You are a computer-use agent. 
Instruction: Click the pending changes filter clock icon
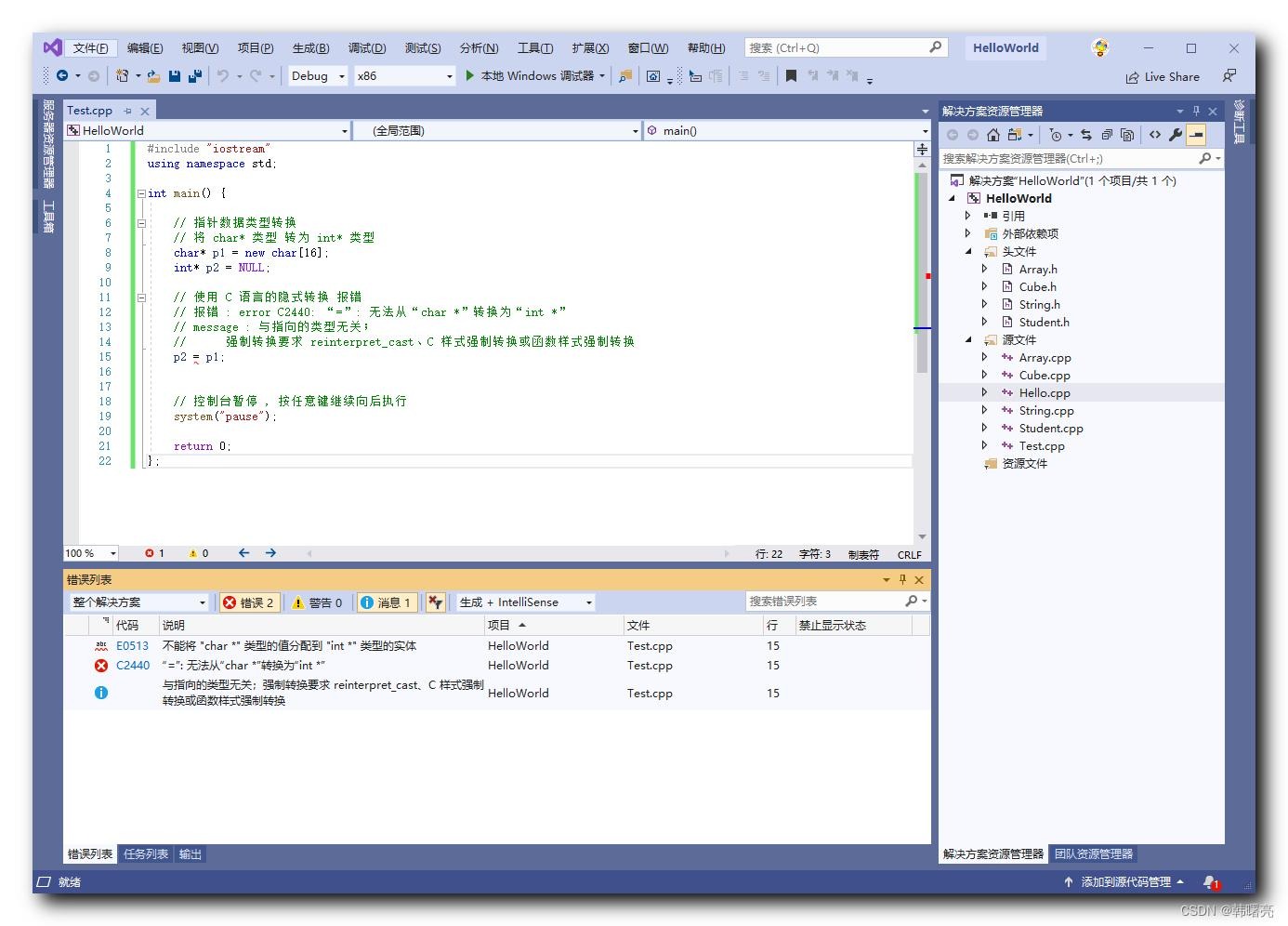(x=1056, y=135)
